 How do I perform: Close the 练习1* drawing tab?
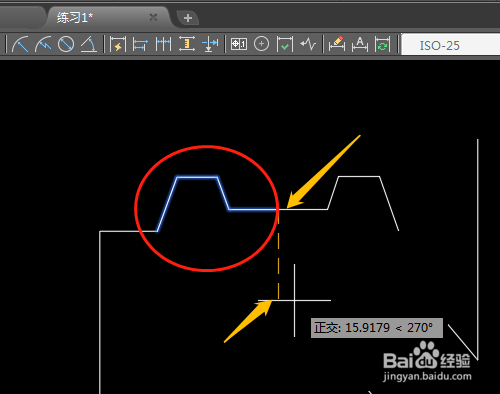click(153, 17)
